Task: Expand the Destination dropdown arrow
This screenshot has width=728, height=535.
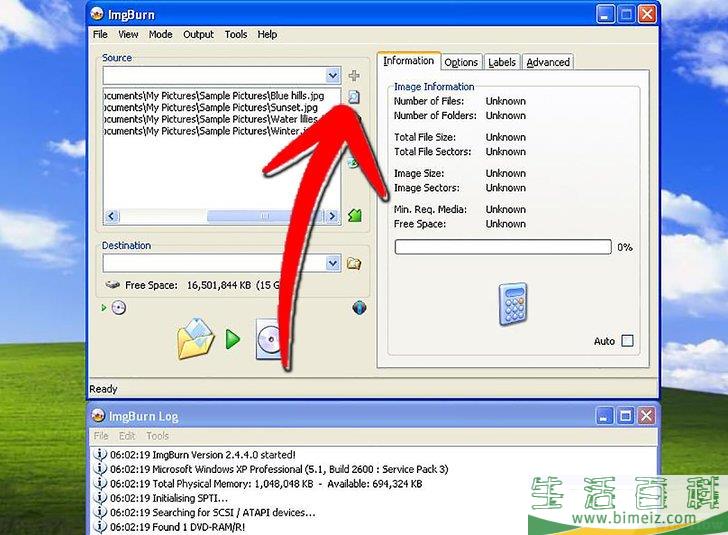Action: (x=332, y=263)
